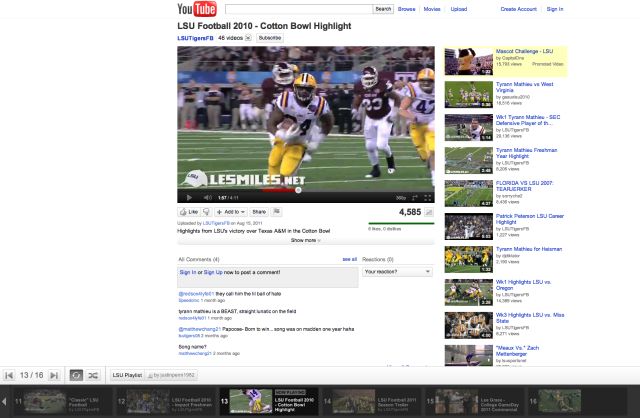Click the red progress bar scrubber handle
640x418 pixels.
(298, 190)
